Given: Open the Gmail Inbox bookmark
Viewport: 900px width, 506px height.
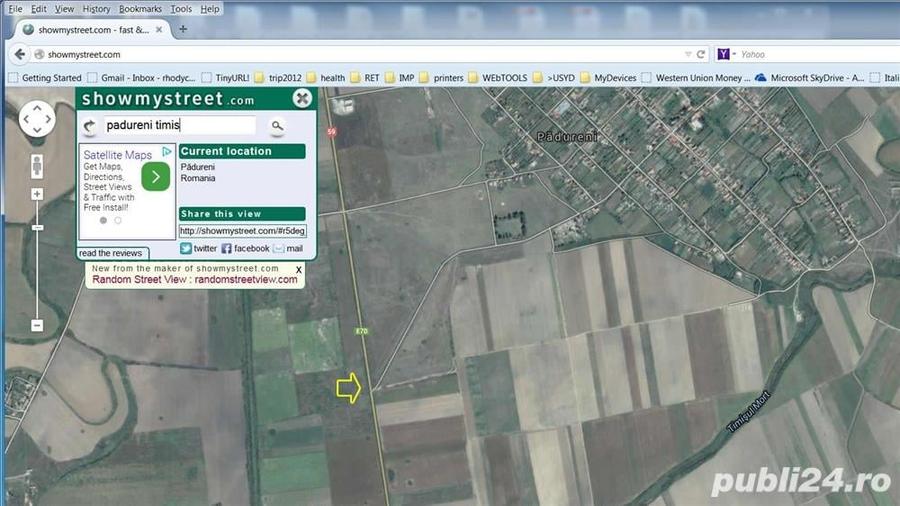Looking at the screenshot, I should click(142, 77).
